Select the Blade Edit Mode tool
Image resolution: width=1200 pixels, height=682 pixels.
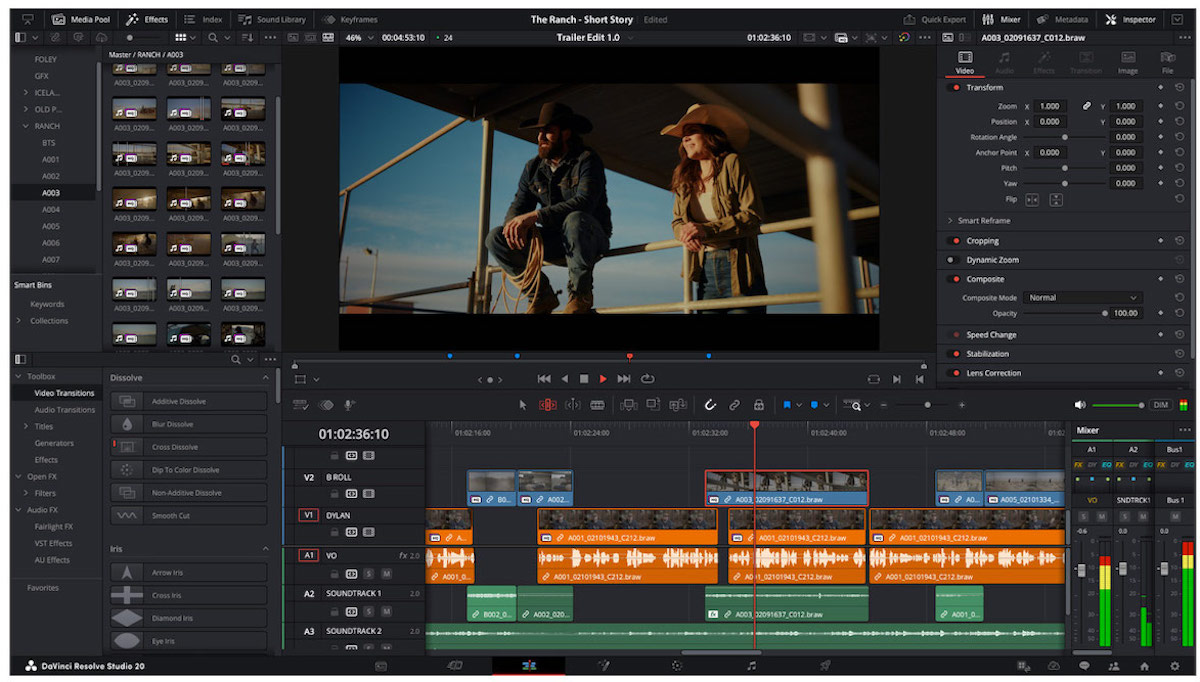coord(598,404)
